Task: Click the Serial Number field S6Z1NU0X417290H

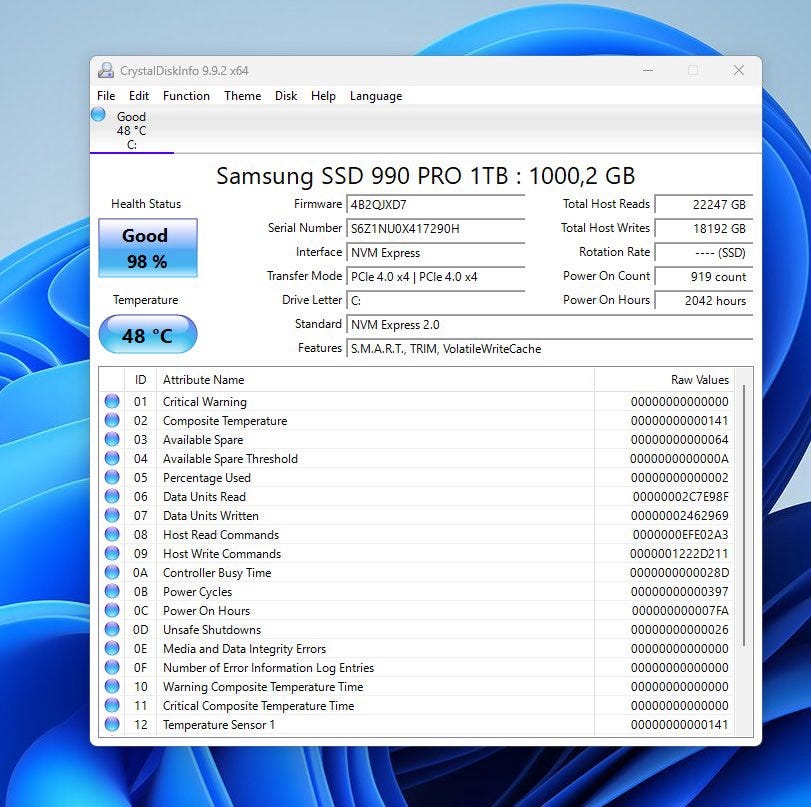Action: point(435,228)
